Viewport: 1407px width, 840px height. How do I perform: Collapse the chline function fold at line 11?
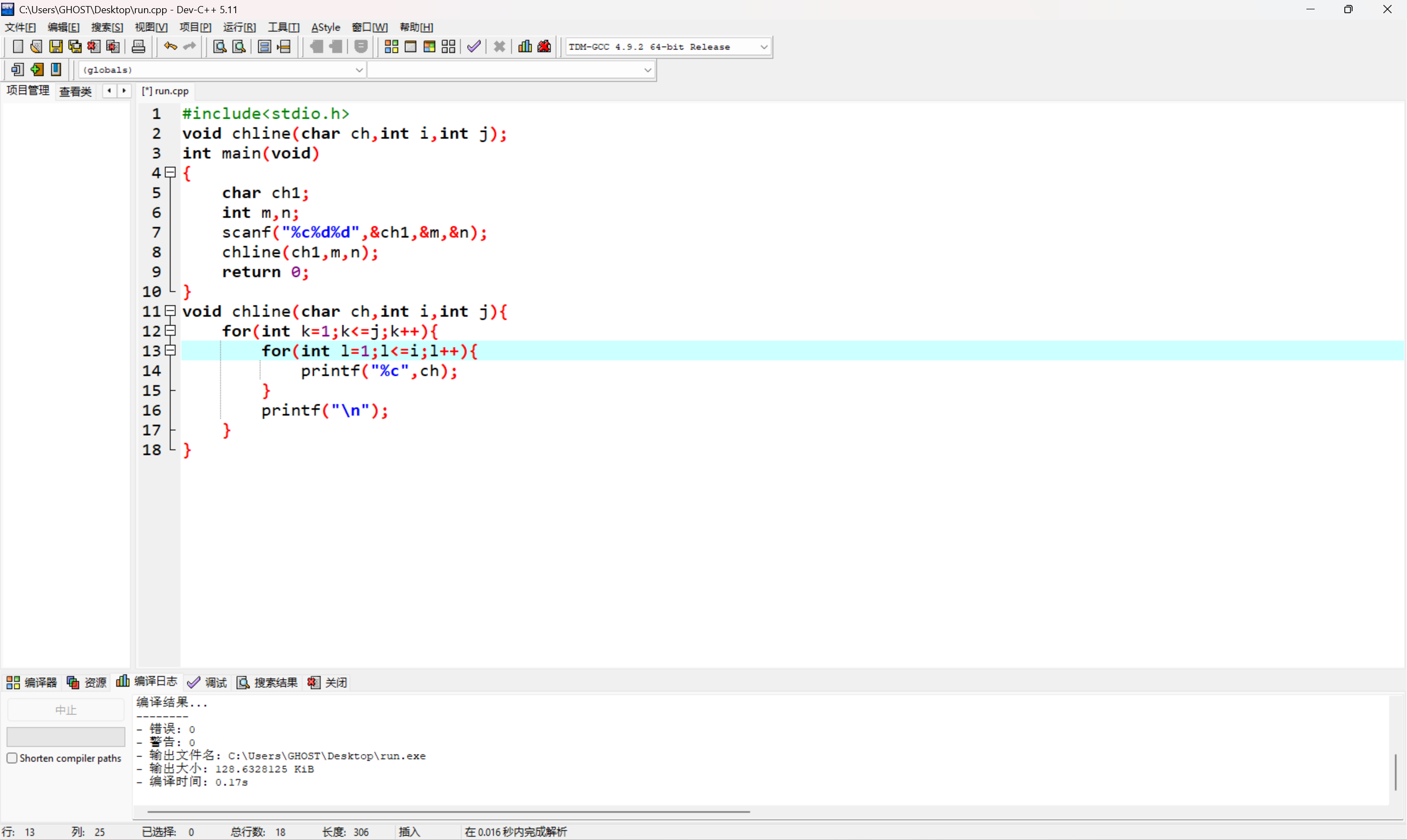coord(170,311)
